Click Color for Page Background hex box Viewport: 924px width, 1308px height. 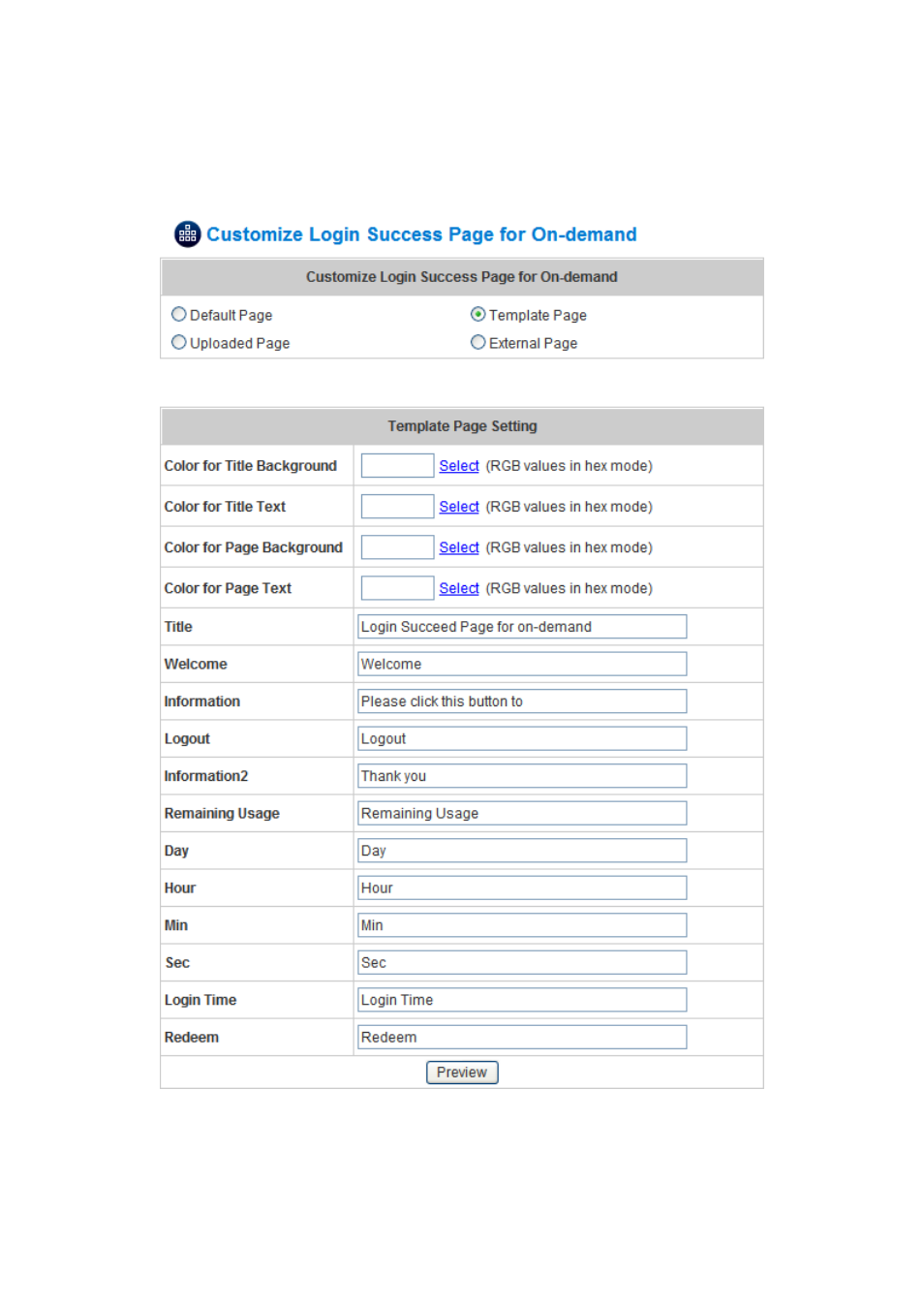397,547
